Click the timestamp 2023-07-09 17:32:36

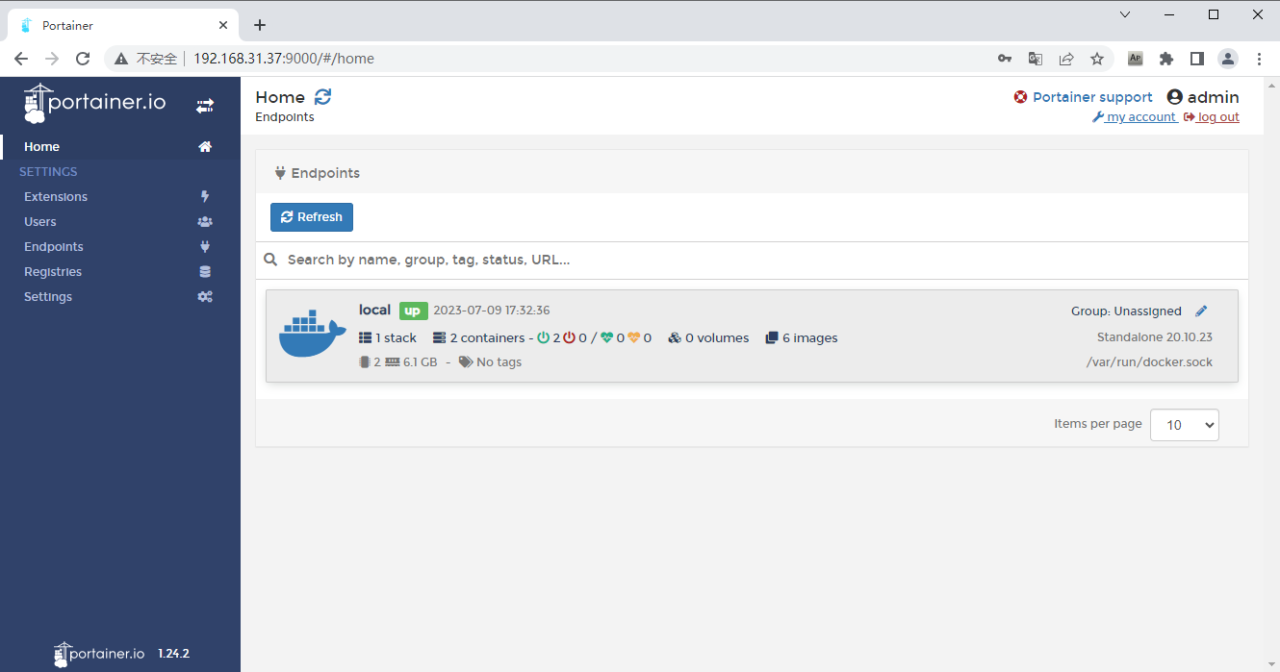(491, 311)
